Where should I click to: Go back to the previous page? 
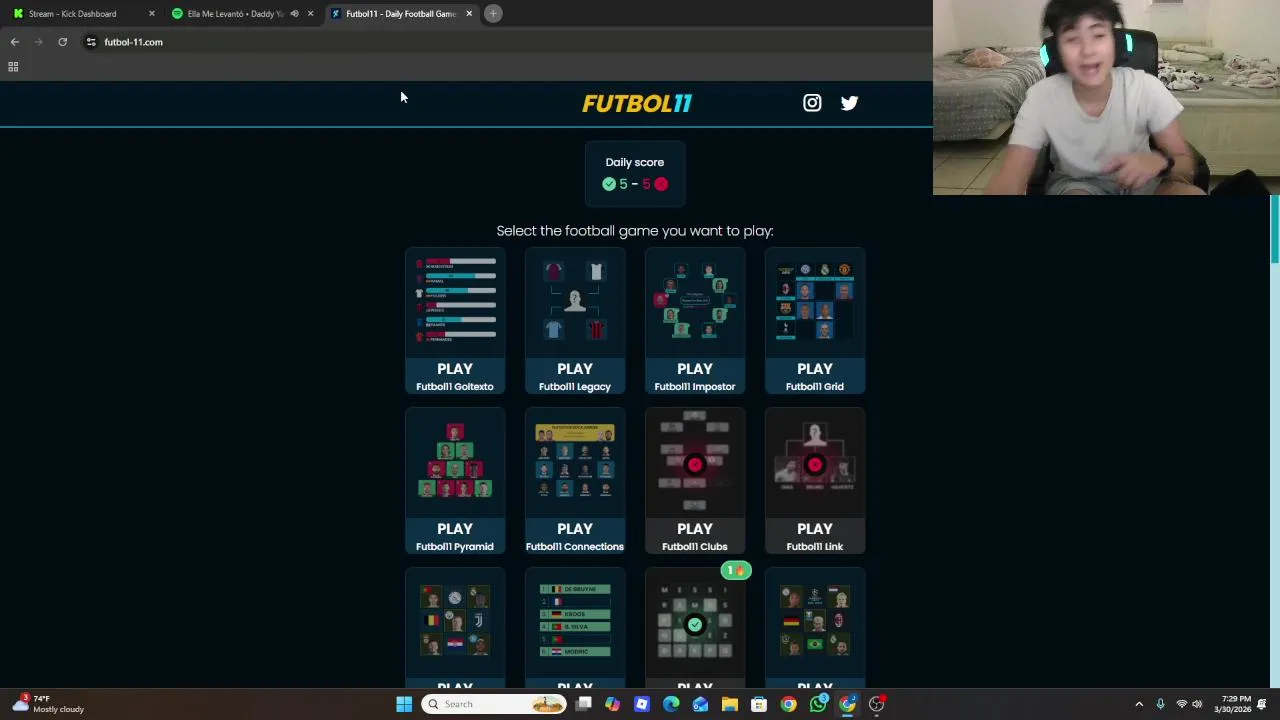(x=14, y=42)
